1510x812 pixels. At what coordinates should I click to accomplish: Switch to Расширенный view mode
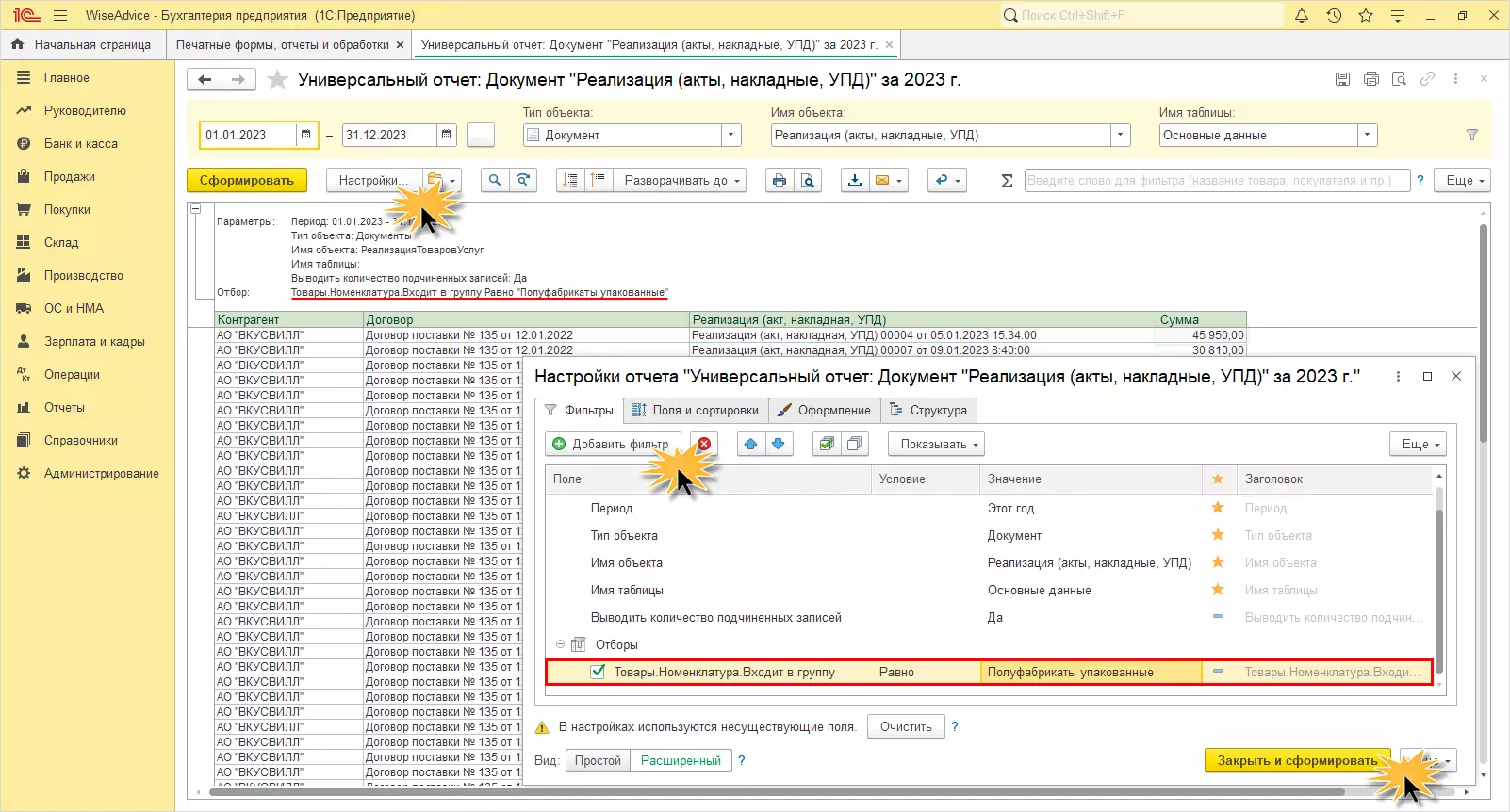[681, 760]
